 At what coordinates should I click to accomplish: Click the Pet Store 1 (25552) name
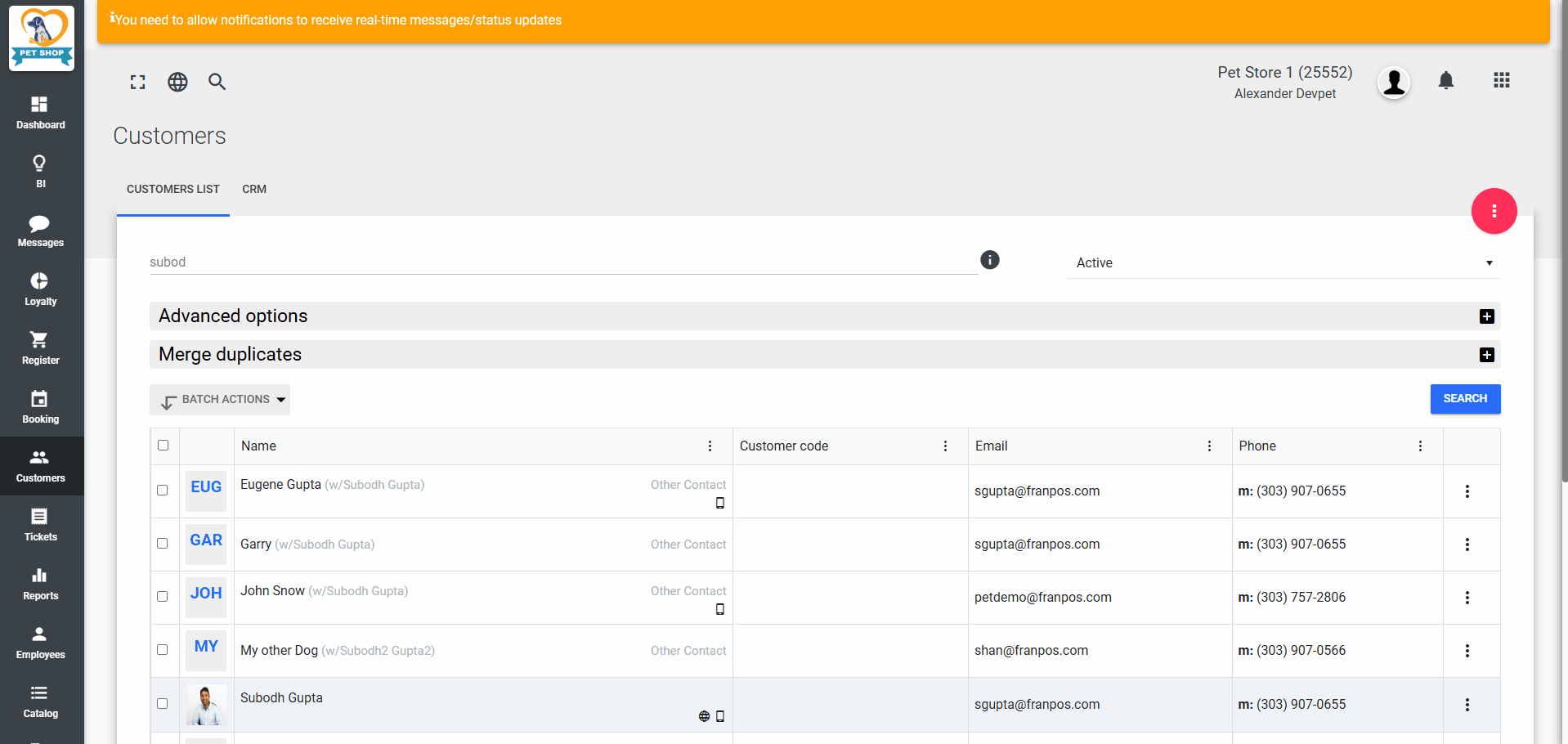(1285, 73)
